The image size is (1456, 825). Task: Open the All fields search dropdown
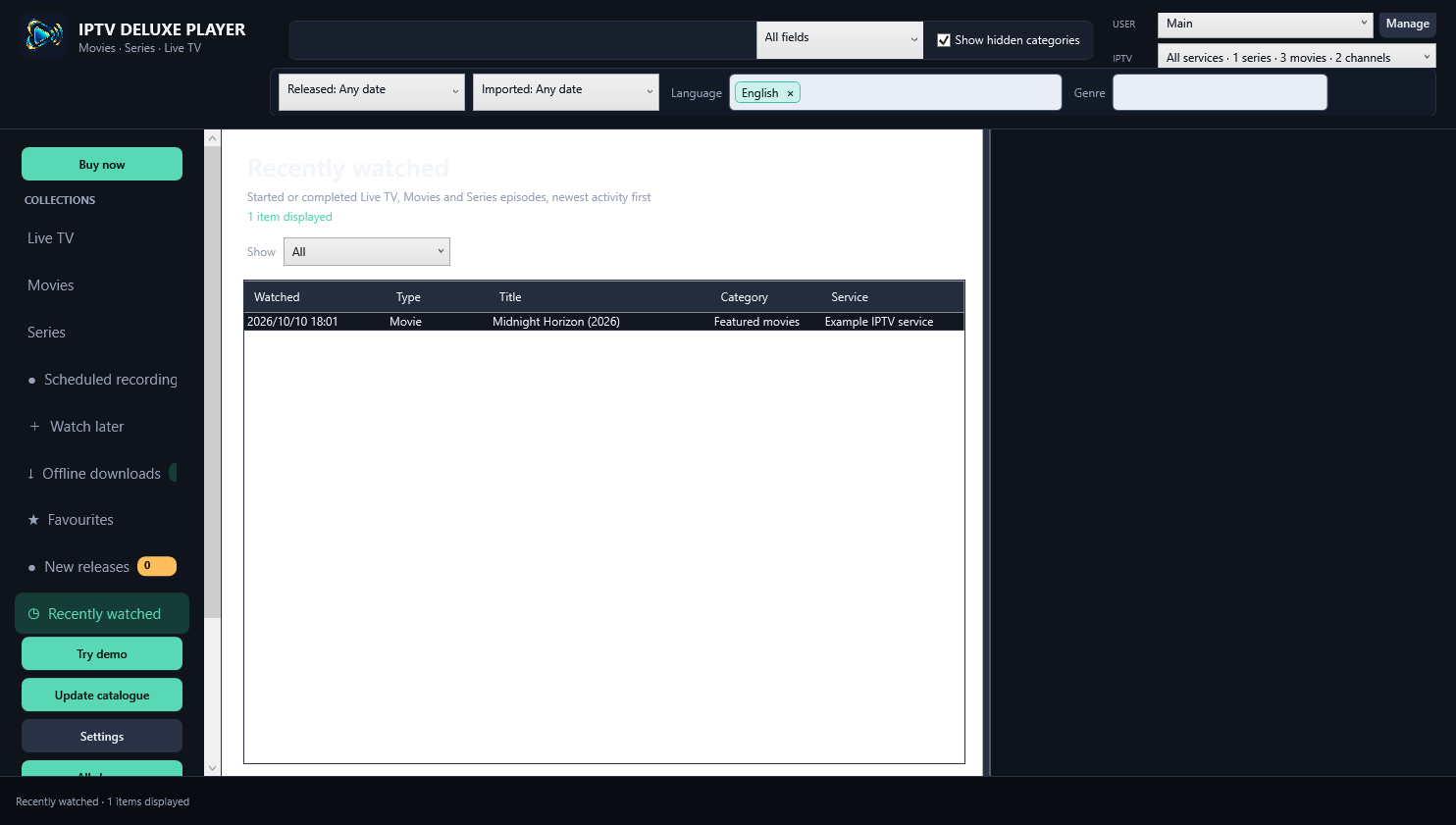pyautogui.click(x=840, y=39)
